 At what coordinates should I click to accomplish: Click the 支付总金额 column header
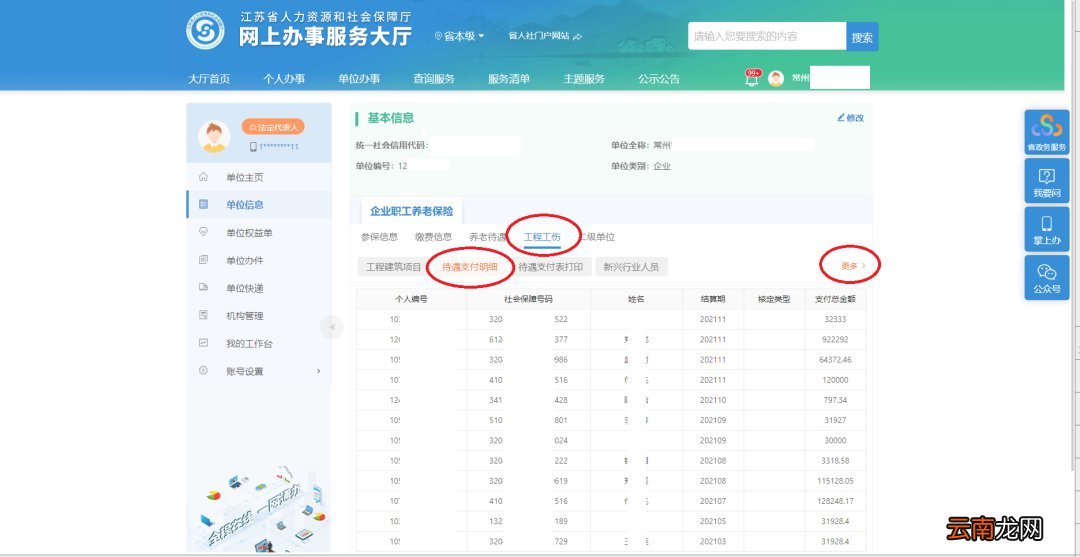click(x=835, y=299)
